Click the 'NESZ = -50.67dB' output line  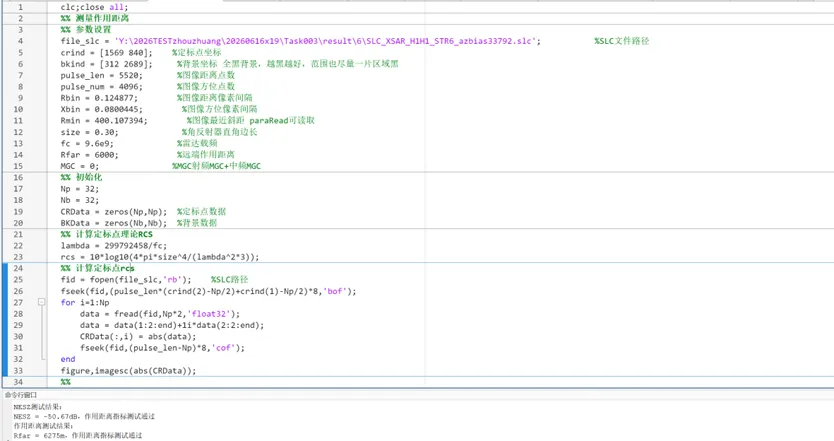tap(84, 417)
